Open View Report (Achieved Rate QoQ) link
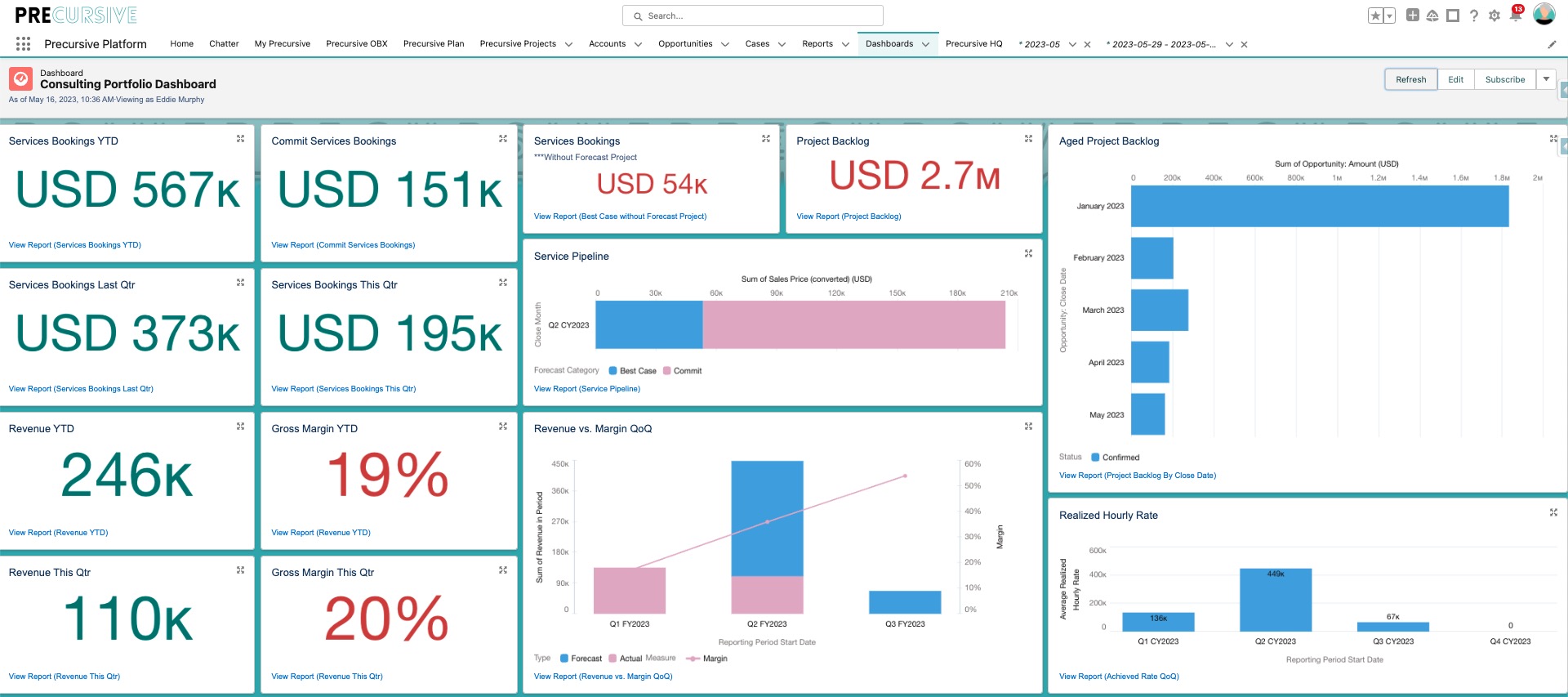Image resolution: width=1568 pixels, height=697 pixels. tap(1119, 677)
